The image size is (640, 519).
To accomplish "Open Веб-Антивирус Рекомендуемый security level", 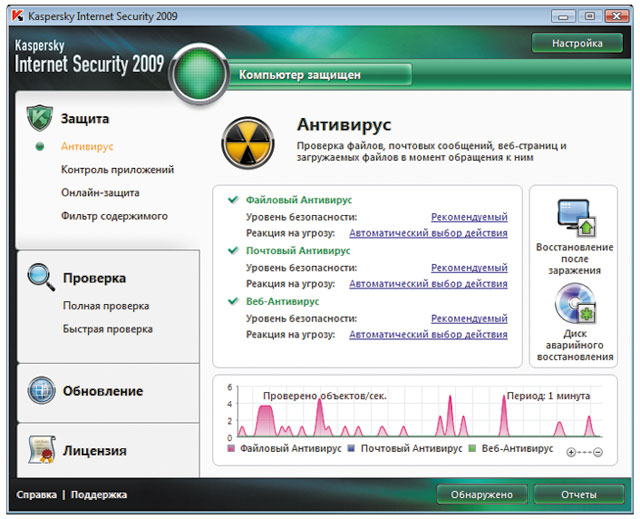I will point(469,318).
